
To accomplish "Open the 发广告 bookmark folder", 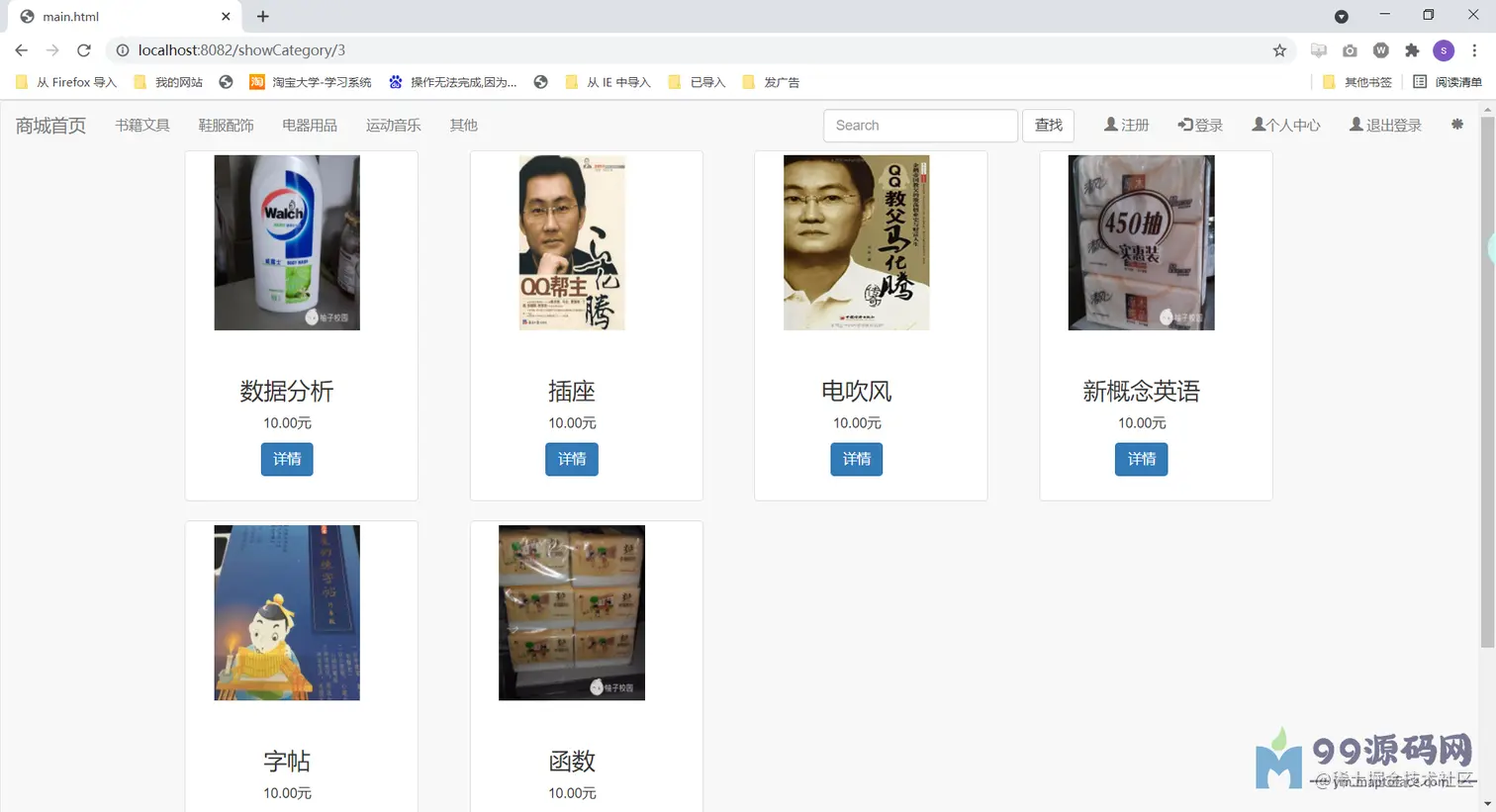I will click(x=771, y=82).
